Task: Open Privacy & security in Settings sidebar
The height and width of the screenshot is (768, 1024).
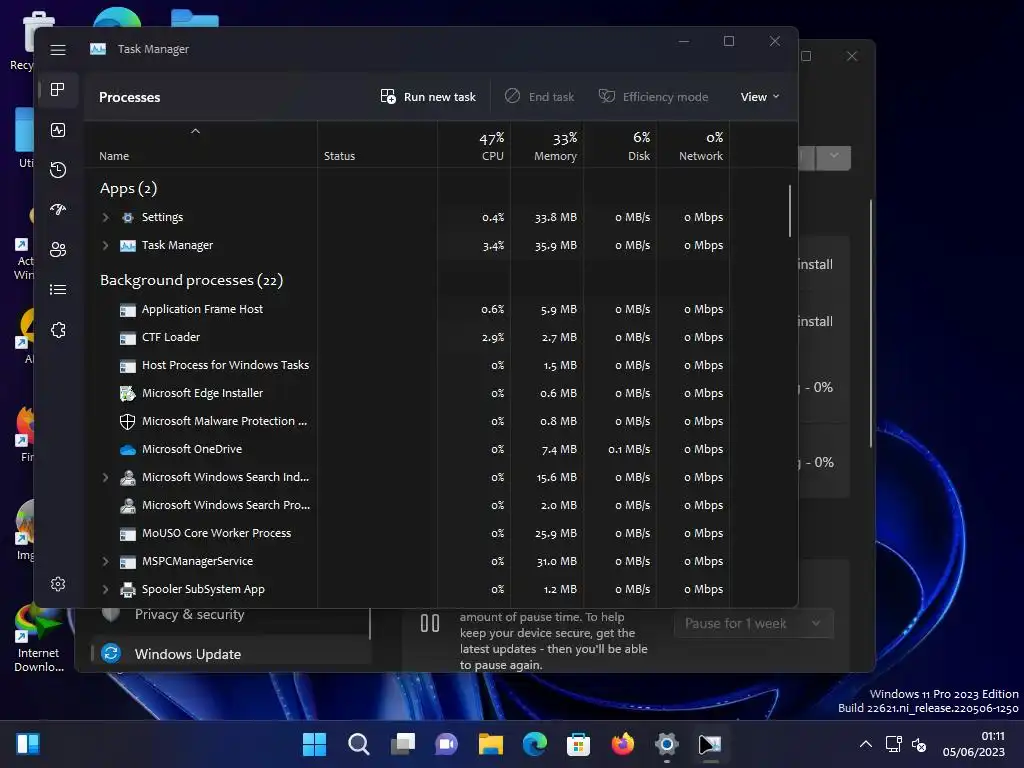Action: tap(189, 615)
